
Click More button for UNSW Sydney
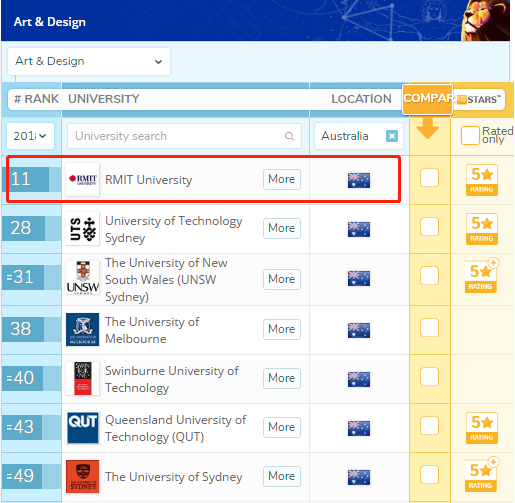(x=282, y=279)
